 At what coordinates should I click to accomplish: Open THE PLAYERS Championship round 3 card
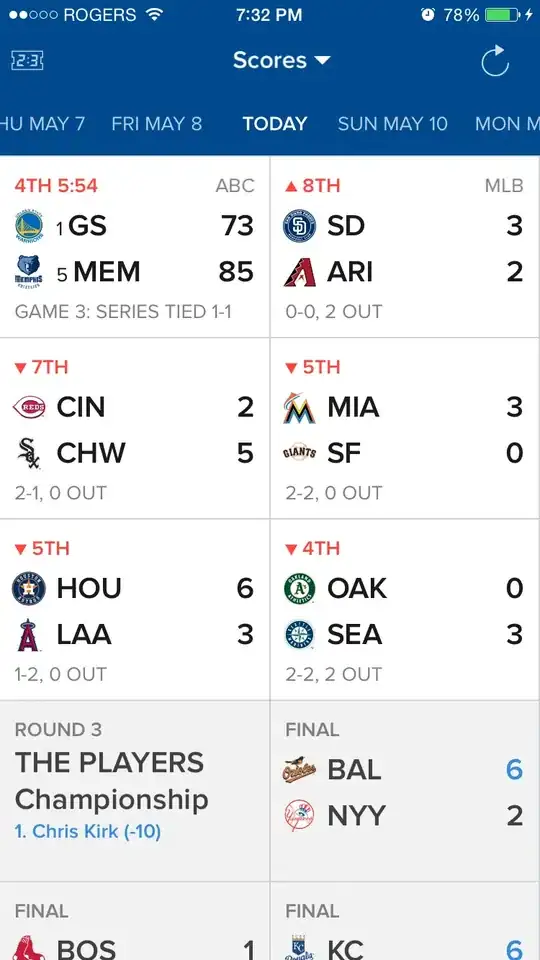pos(135,791)
